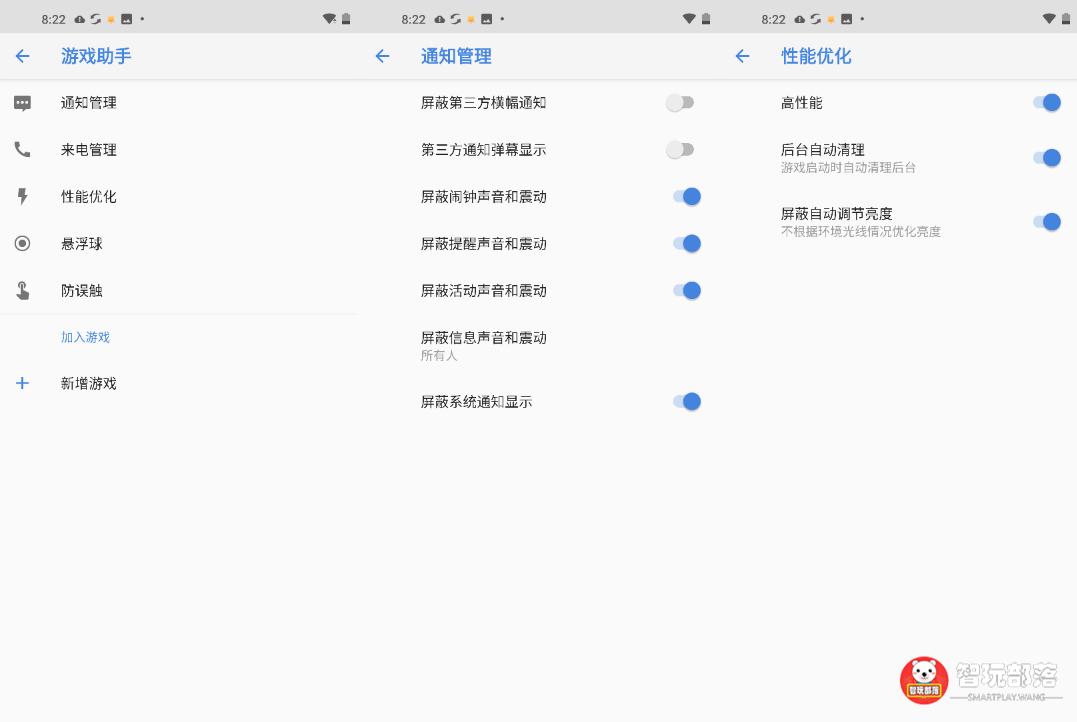Tap the chat bubble icon beside 通知管理

pyautogui.click(x=23, y=102)
